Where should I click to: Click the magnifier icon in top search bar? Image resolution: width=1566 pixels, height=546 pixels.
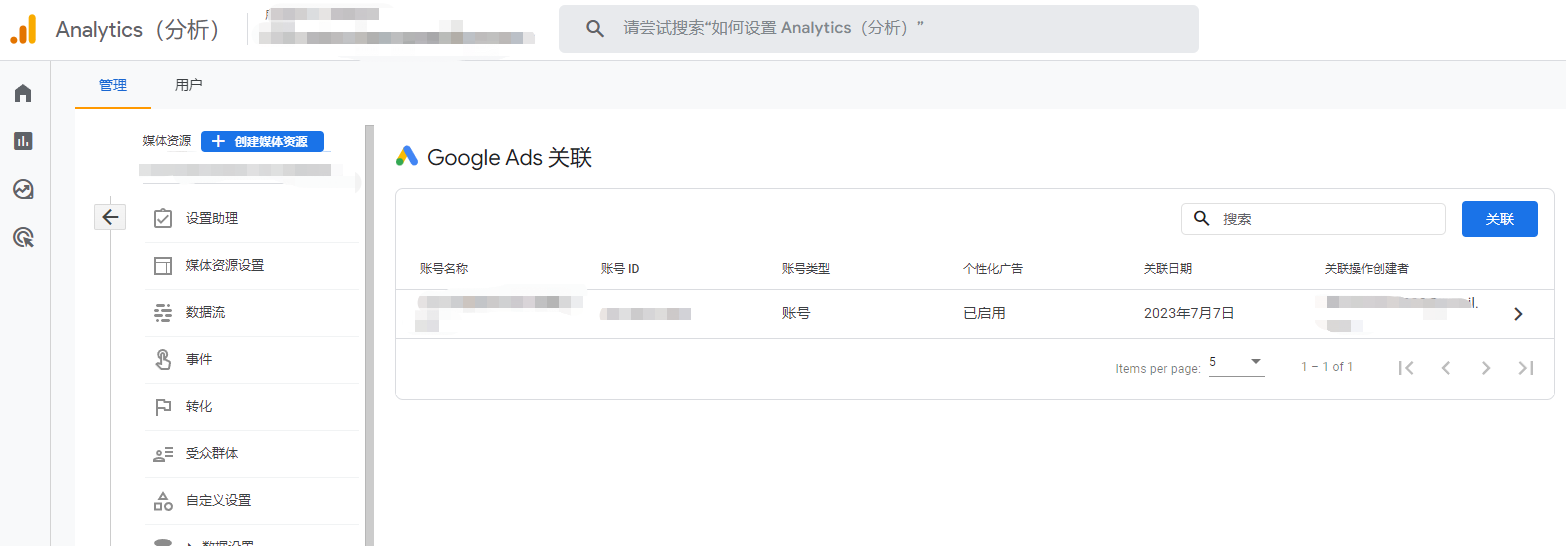coord(595,29)
